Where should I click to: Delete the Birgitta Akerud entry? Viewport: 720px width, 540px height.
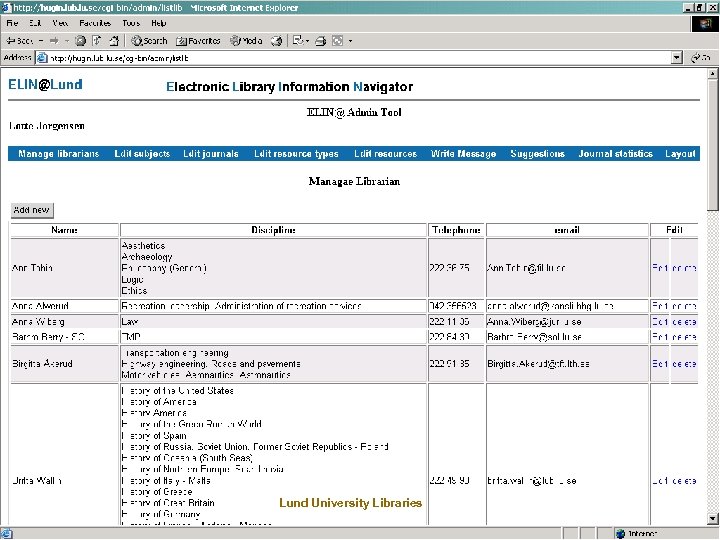tap(684, 364)
